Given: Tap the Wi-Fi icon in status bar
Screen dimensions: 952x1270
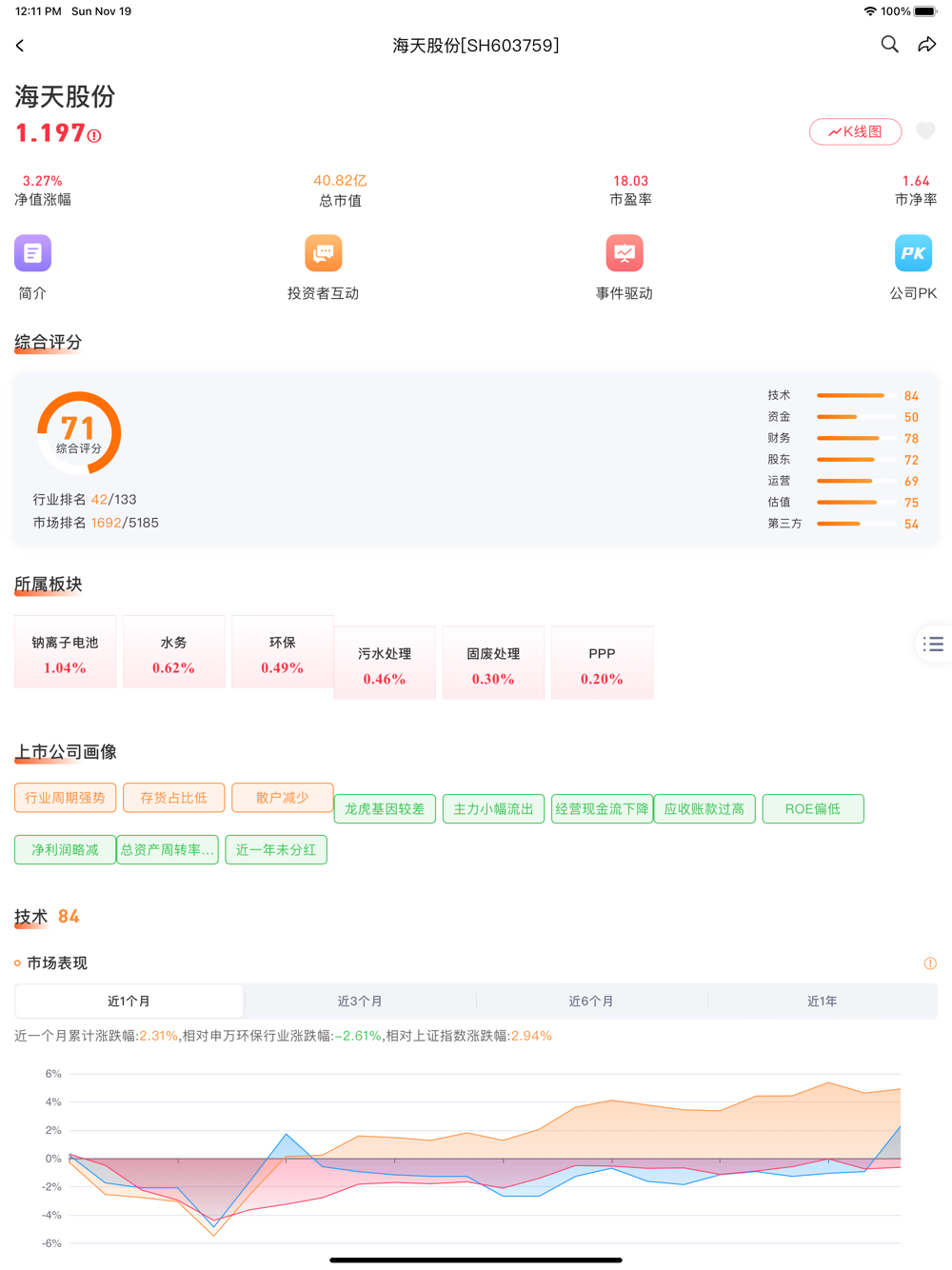Looking at the screenshot, I should [x=870, y=11].
